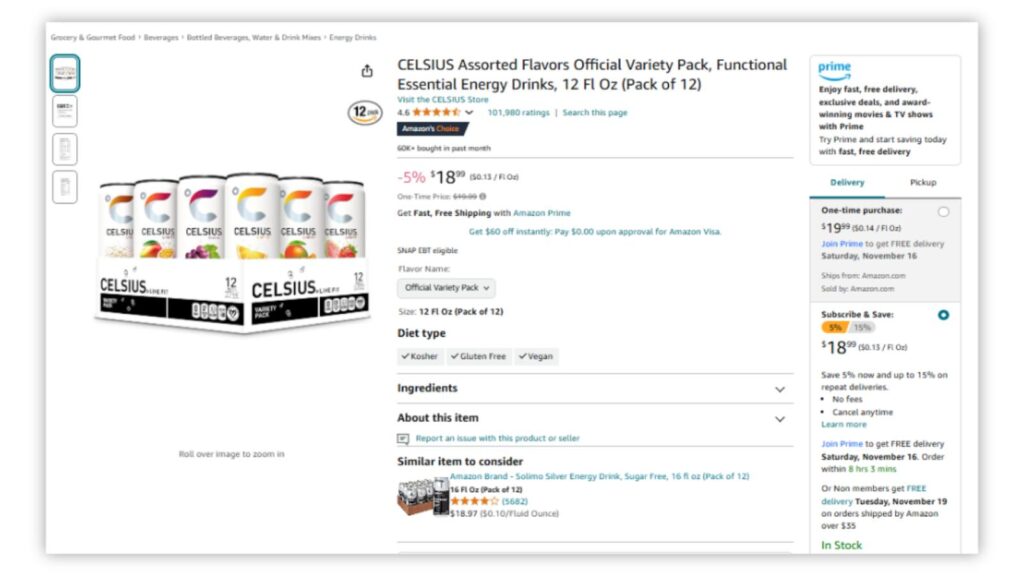Open the Visit the CELSIUS Store link
1024x576 pixels.
pos(444,99)
